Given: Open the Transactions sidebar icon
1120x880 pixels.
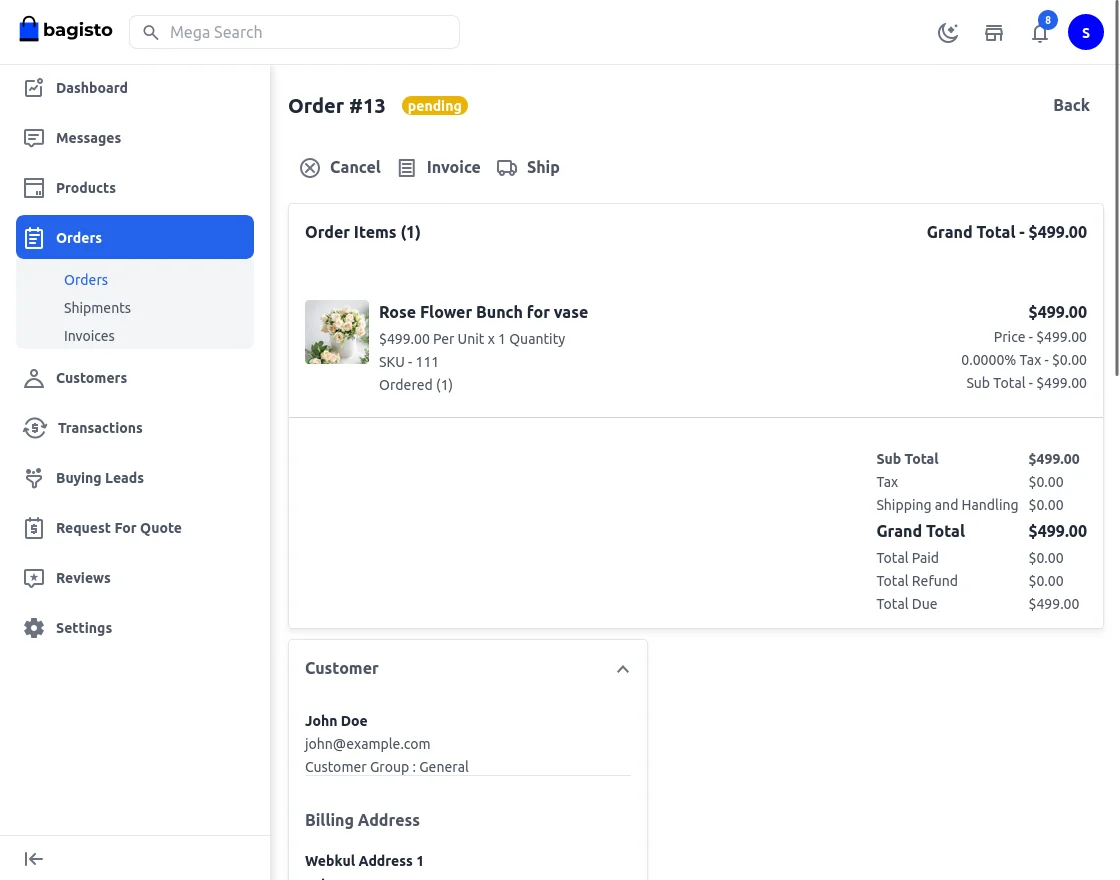Looking at the screenshot, I should 34,428.
